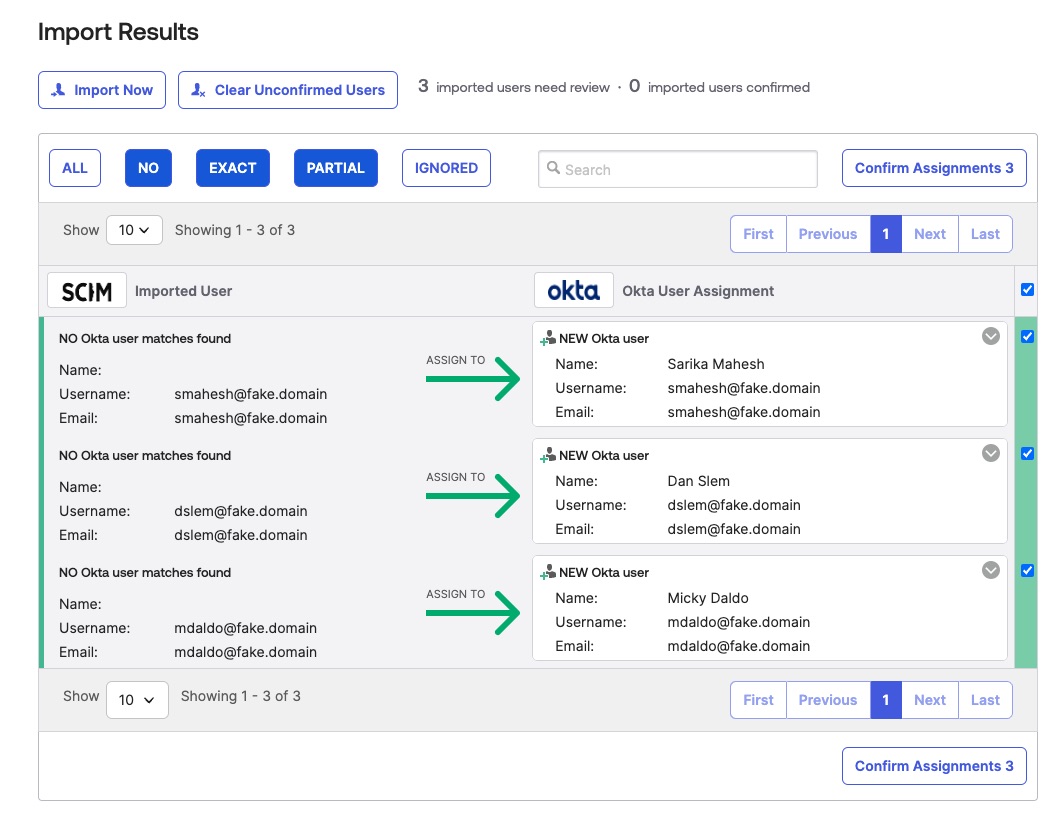The height and width of the screenshot is (814, 1061).
Task: Click the bottom Confirm Assignments 3 button
Action: coord(934,766)
